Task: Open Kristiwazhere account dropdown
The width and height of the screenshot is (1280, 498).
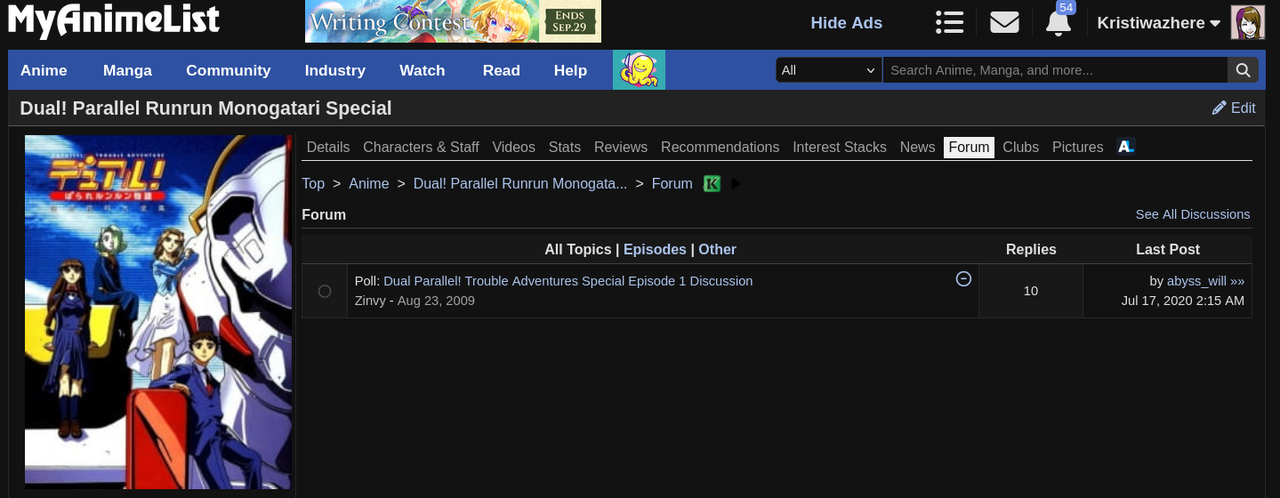Action: [1158, 22]
